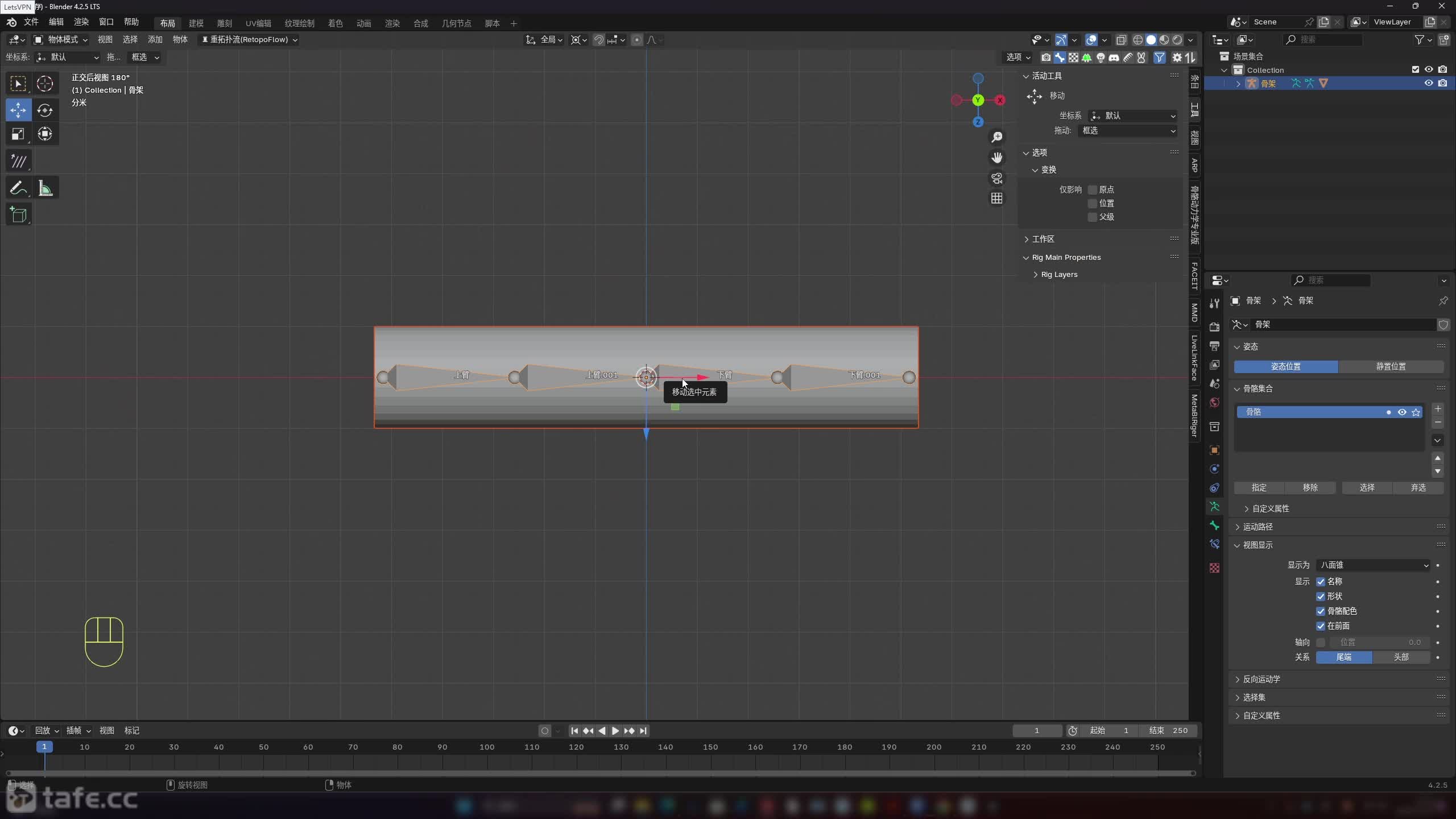Toggle camera view in viewport
1456x819 pixels.
(x=996, y=178)
